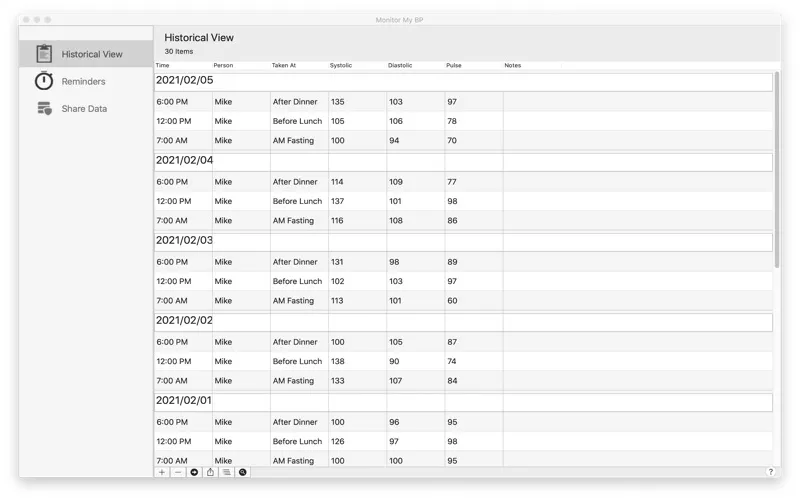Screen dimensions: 800x500
Task: Click diastolic value 94 on 2021/02/05
Action: pos(394,140)
